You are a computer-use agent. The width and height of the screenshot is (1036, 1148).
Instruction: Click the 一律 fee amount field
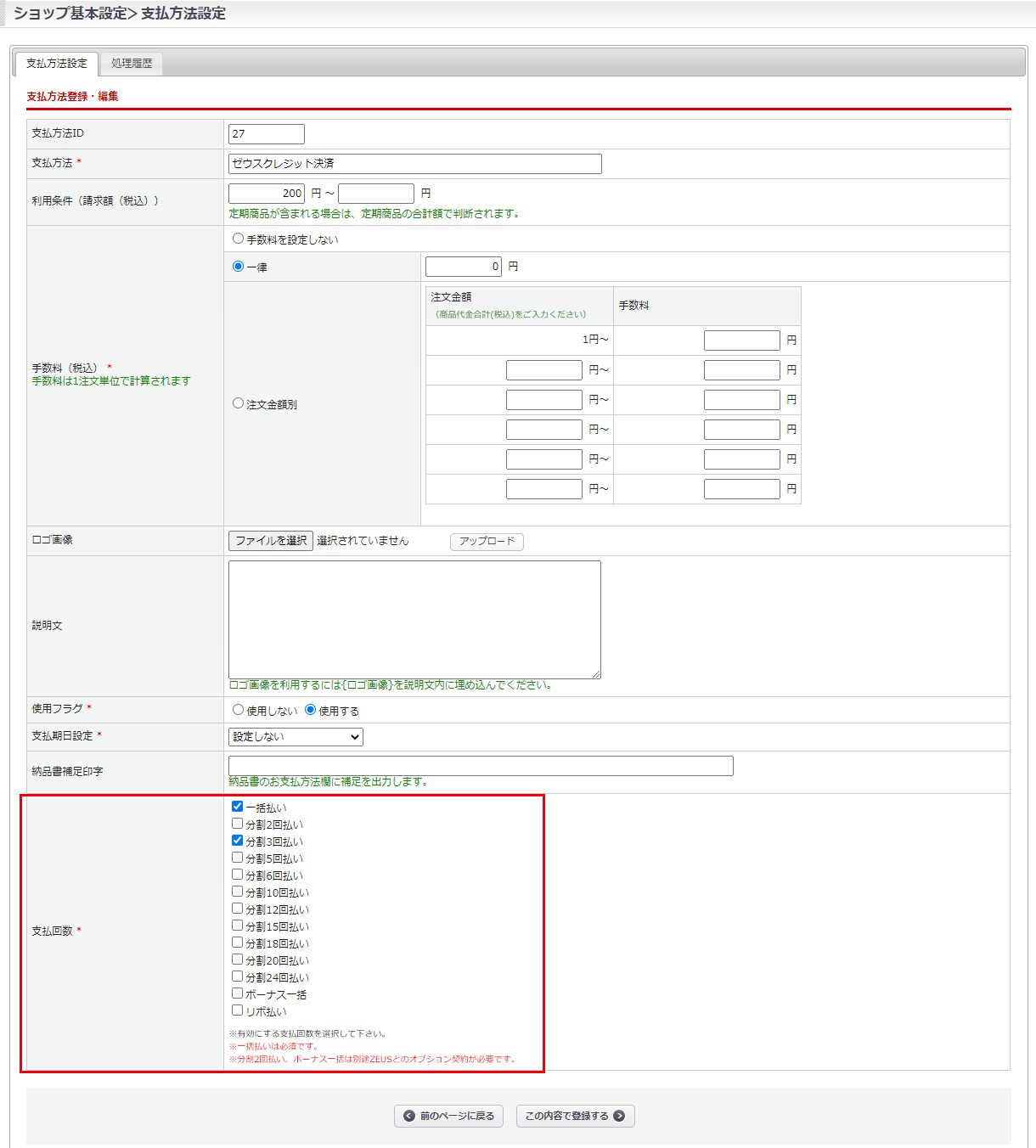(463, 267)
